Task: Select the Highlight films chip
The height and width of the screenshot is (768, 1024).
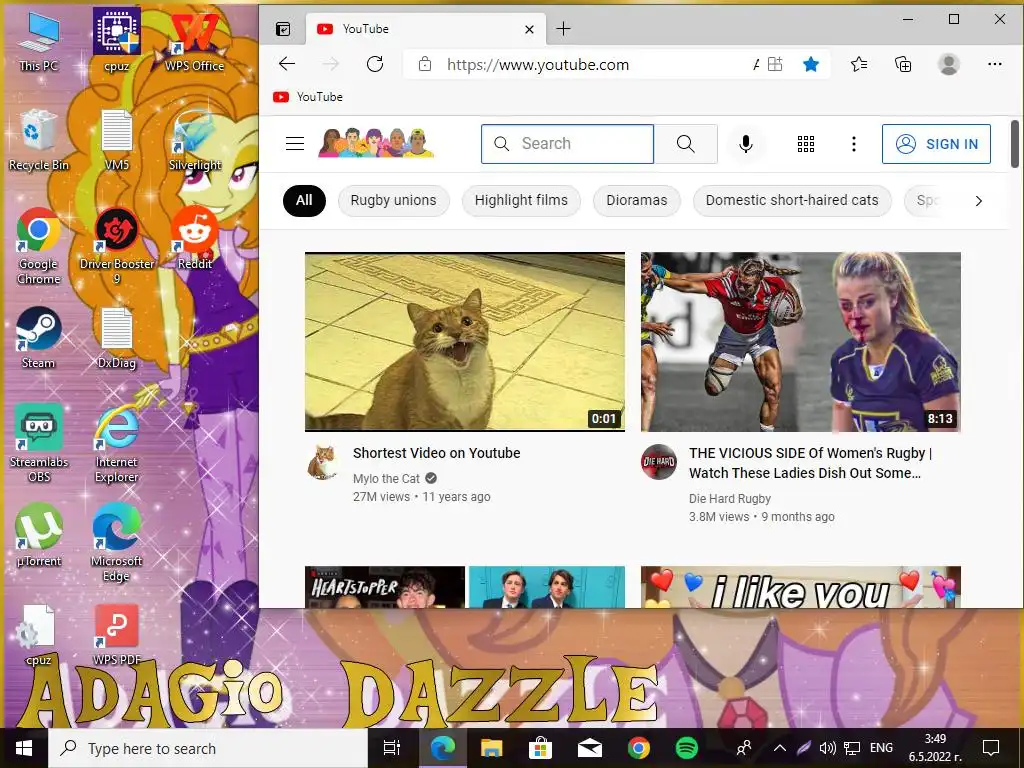Action: pyautogui.click(x=521, y=200)
